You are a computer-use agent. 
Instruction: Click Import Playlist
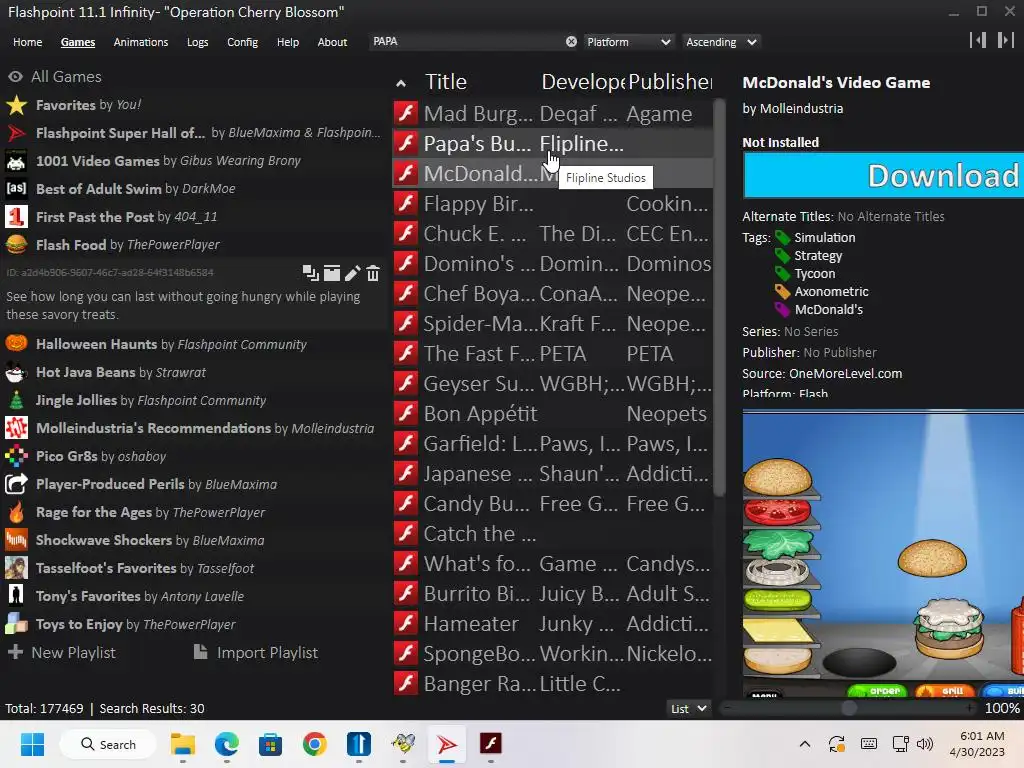coord(256,652)
